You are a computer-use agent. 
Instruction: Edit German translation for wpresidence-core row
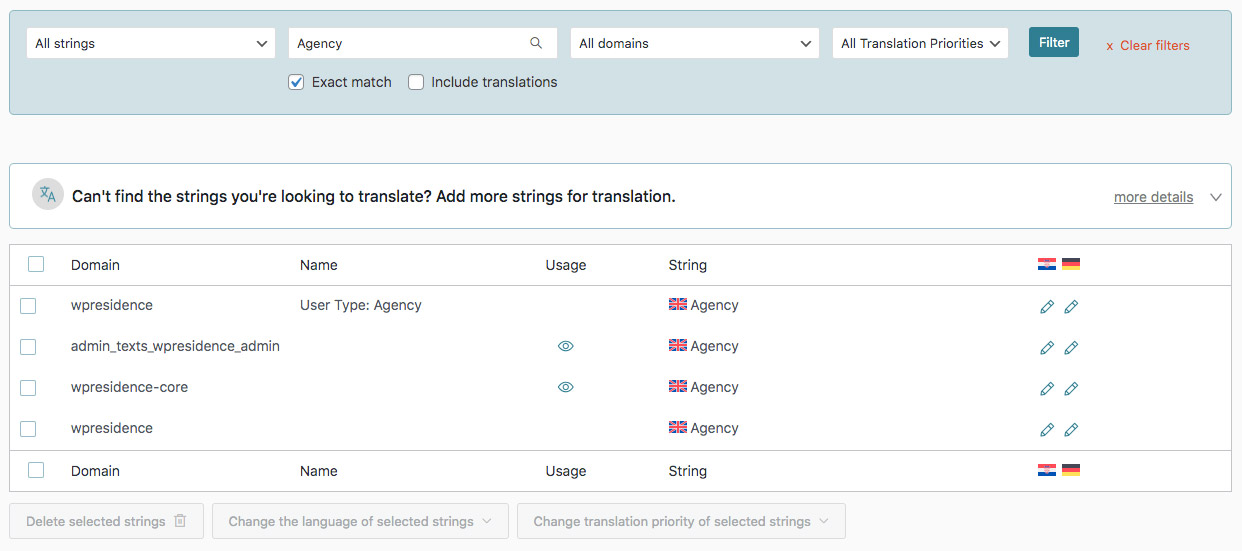click(1071, 389)
